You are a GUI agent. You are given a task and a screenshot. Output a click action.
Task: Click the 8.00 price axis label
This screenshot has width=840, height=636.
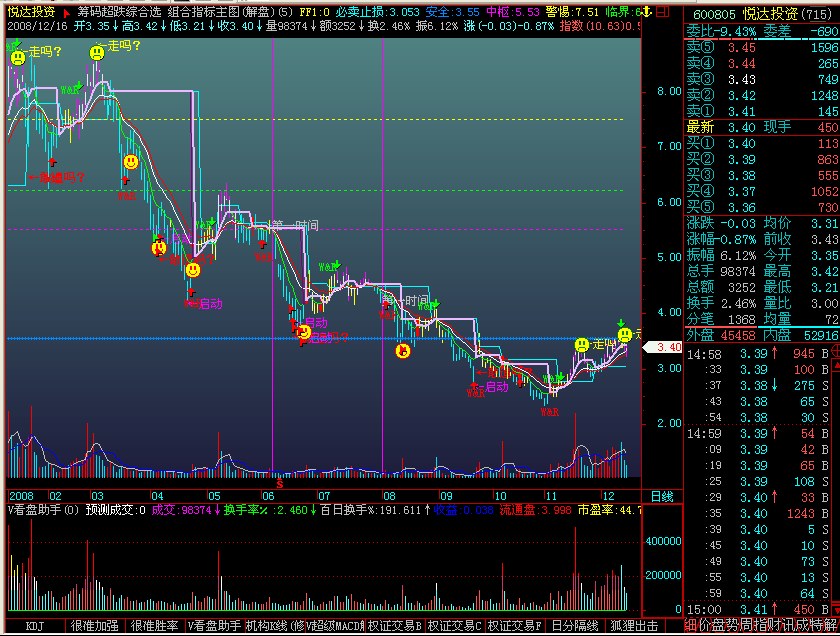[x=669, y=91]
